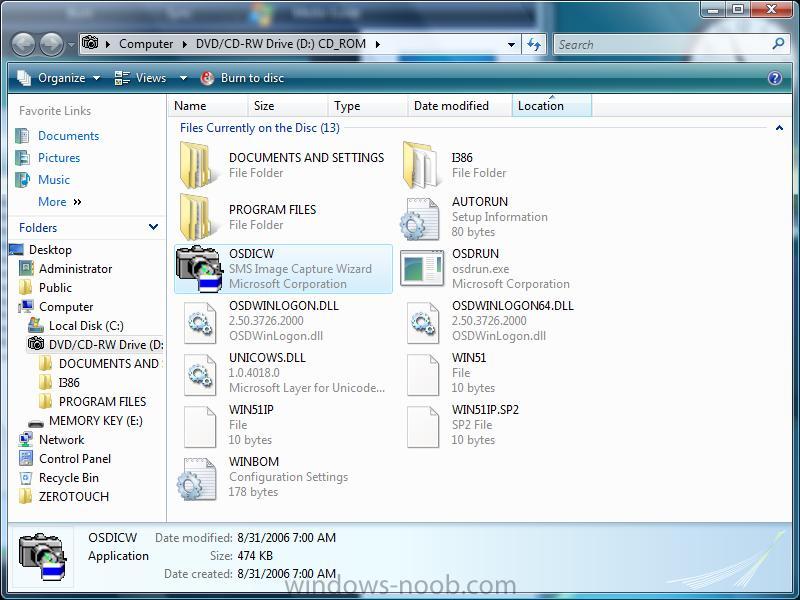This screenshot has width=800, height=600.
Task: Open the recent pages dropdown next to Forward
Action: (x=71, y=45)
